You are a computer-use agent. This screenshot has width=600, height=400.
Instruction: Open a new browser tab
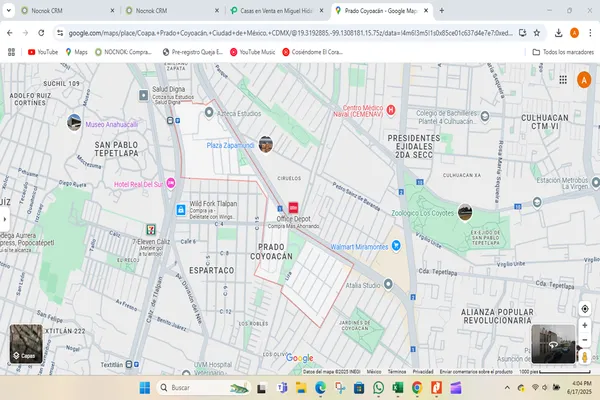442,11
